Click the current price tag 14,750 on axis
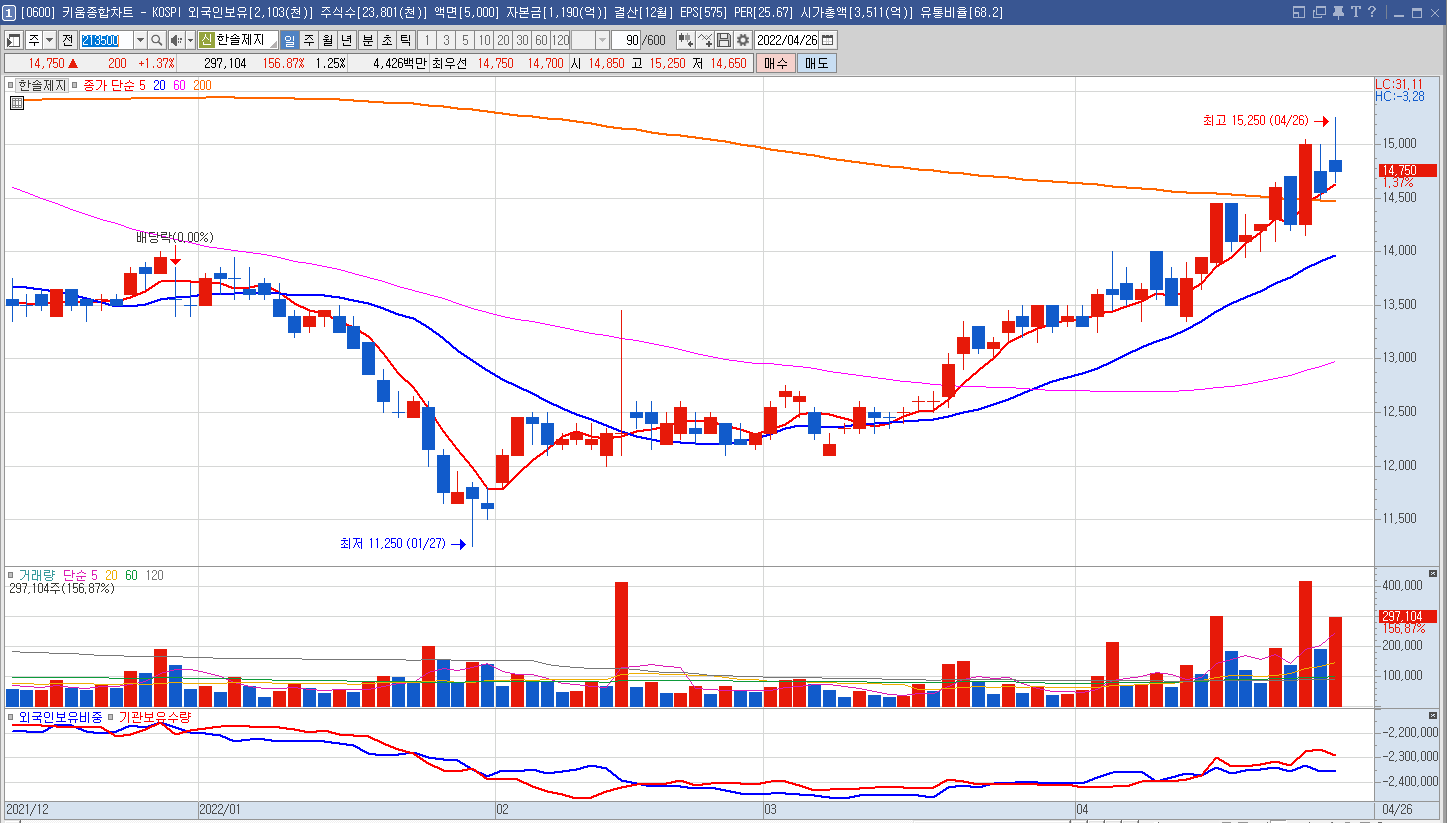Viewport: 1447px width, 823px height. tap(1408, 171)
